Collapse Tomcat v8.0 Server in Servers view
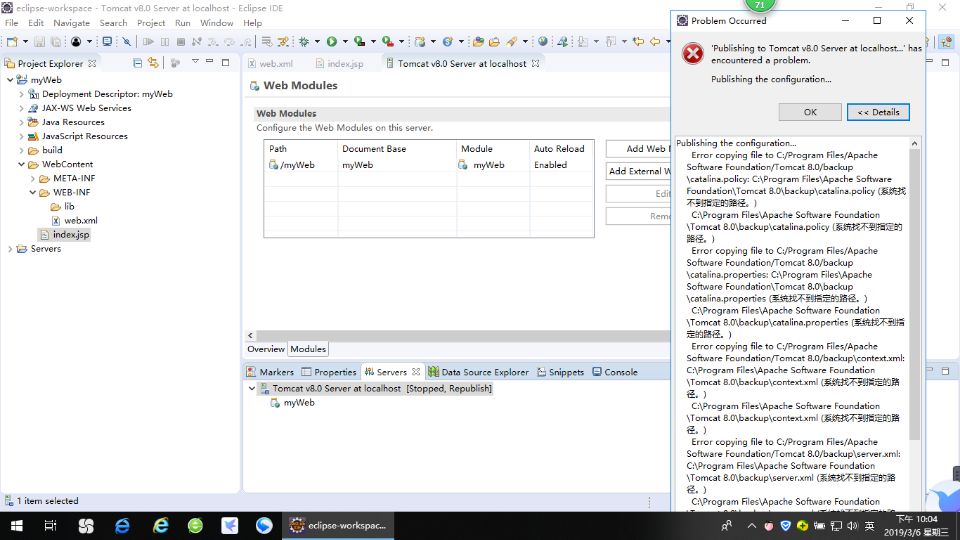The image size is (960, 540). (x=252, y=388)
